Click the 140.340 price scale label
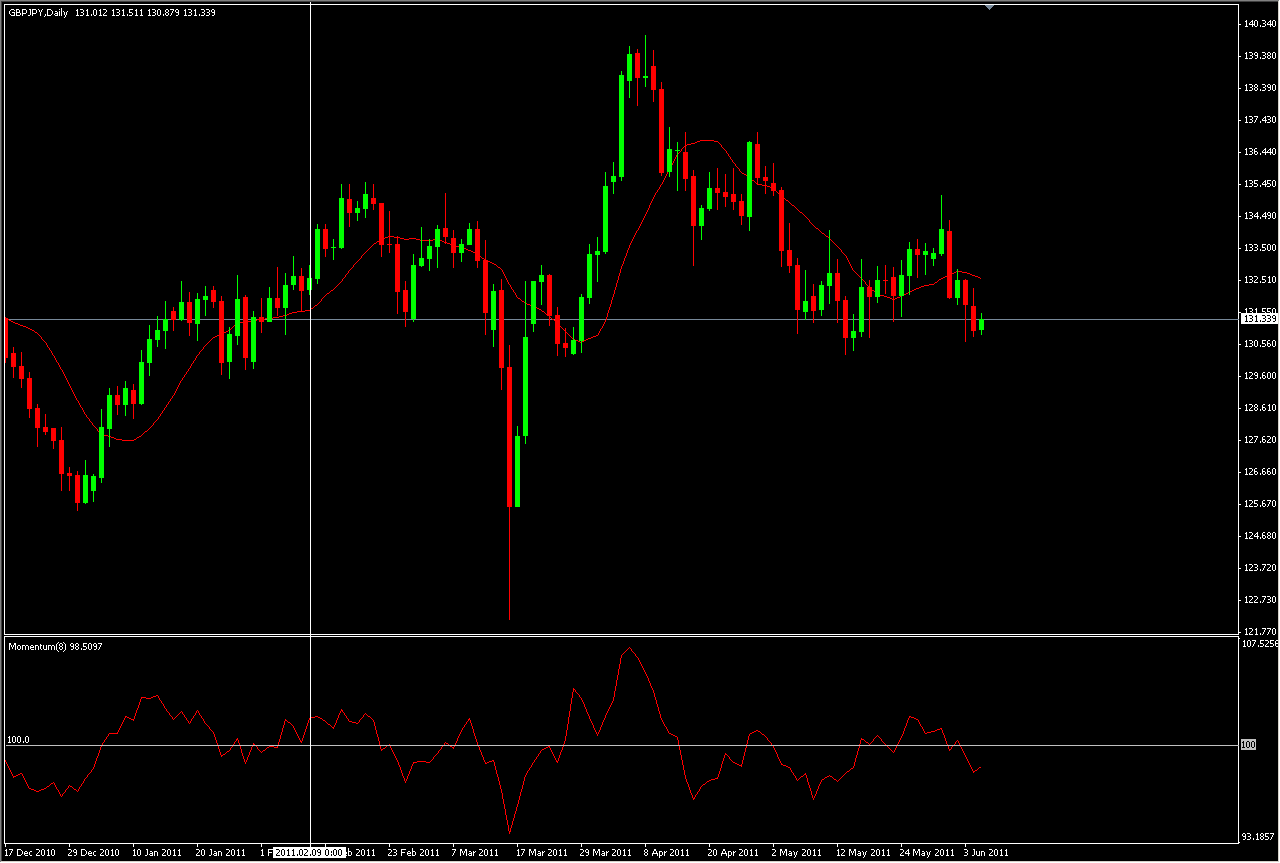Screen dimensions: 1280x863 [1258, 23]
